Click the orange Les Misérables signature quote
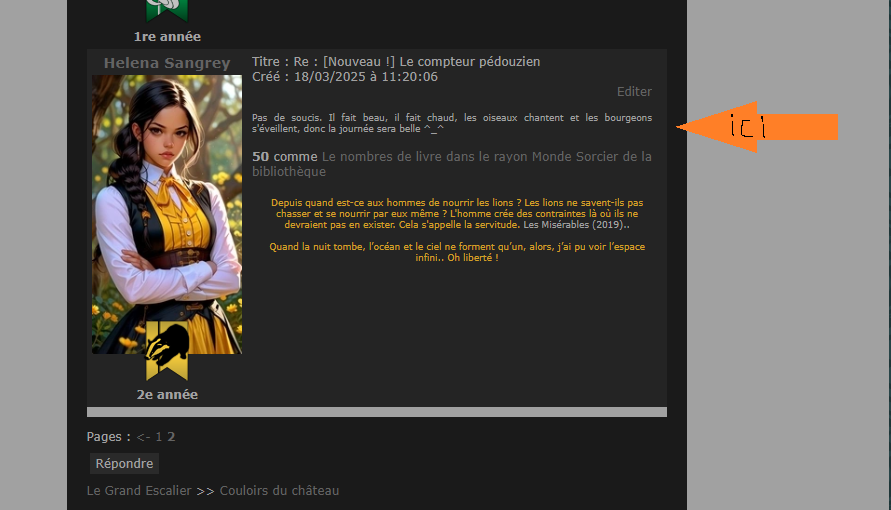Image resolution: width=891 pixels, height=510 pixels. point(457,214)
